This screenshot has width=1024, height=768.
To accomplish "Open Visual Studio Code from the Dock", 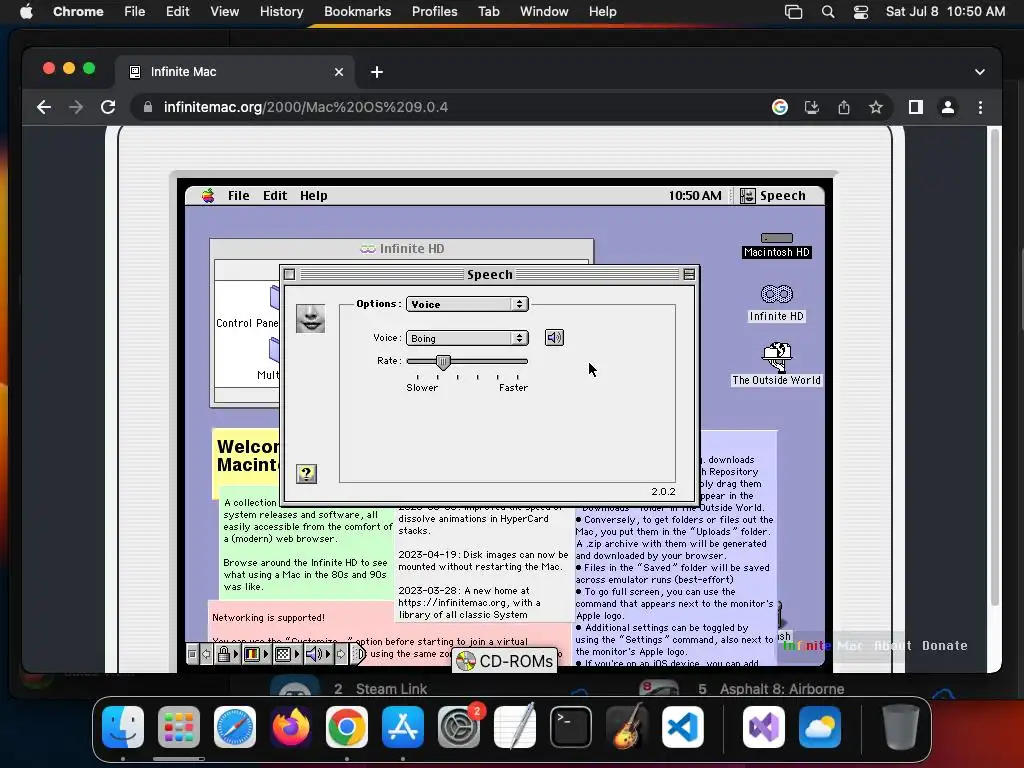I will click(682, 727).
